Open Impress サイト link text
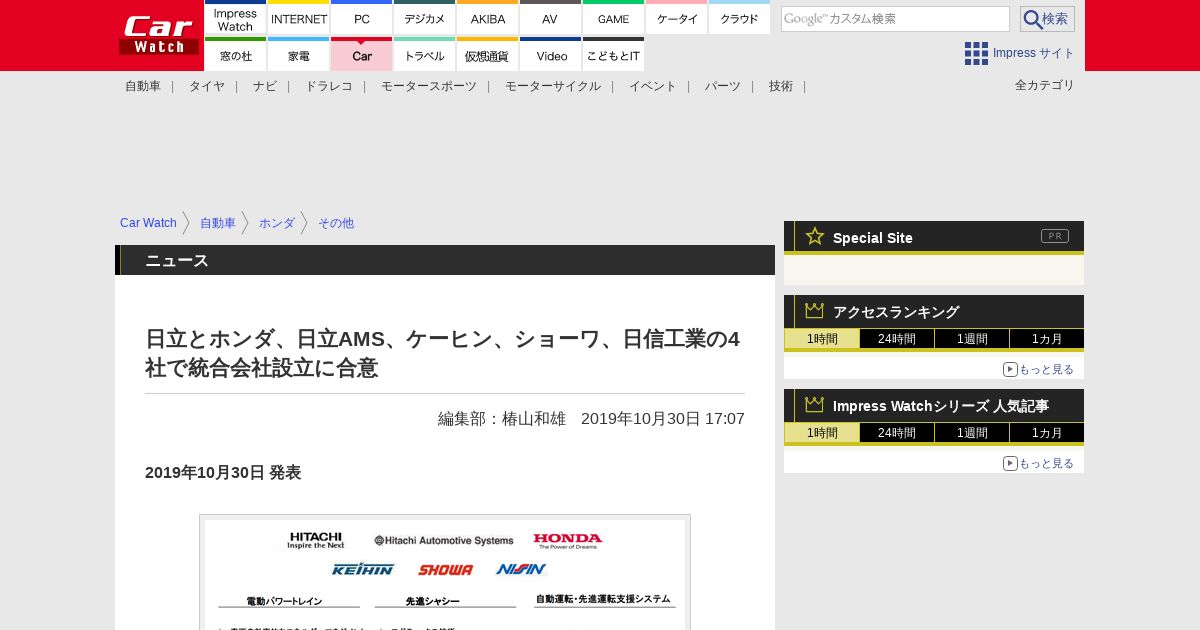 click(x=1034, y=53)
